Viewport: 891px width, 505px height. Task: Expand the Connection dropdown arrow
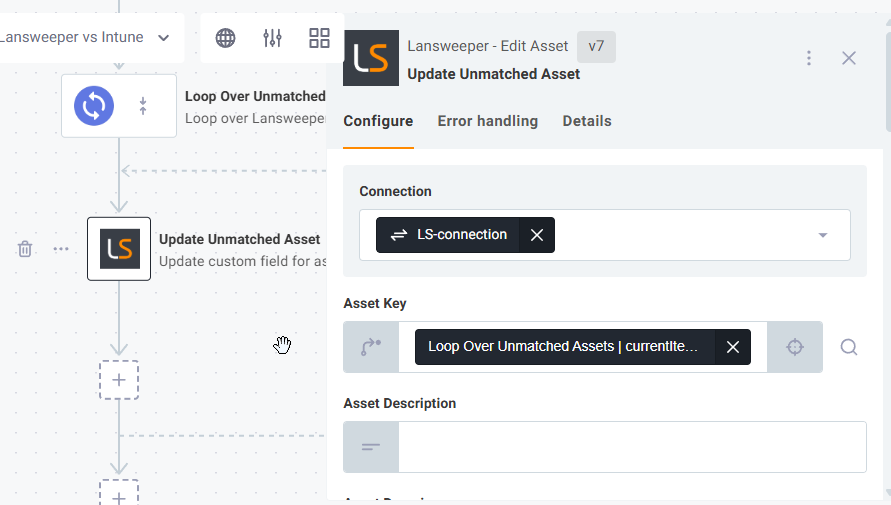[x=823, y=235]
